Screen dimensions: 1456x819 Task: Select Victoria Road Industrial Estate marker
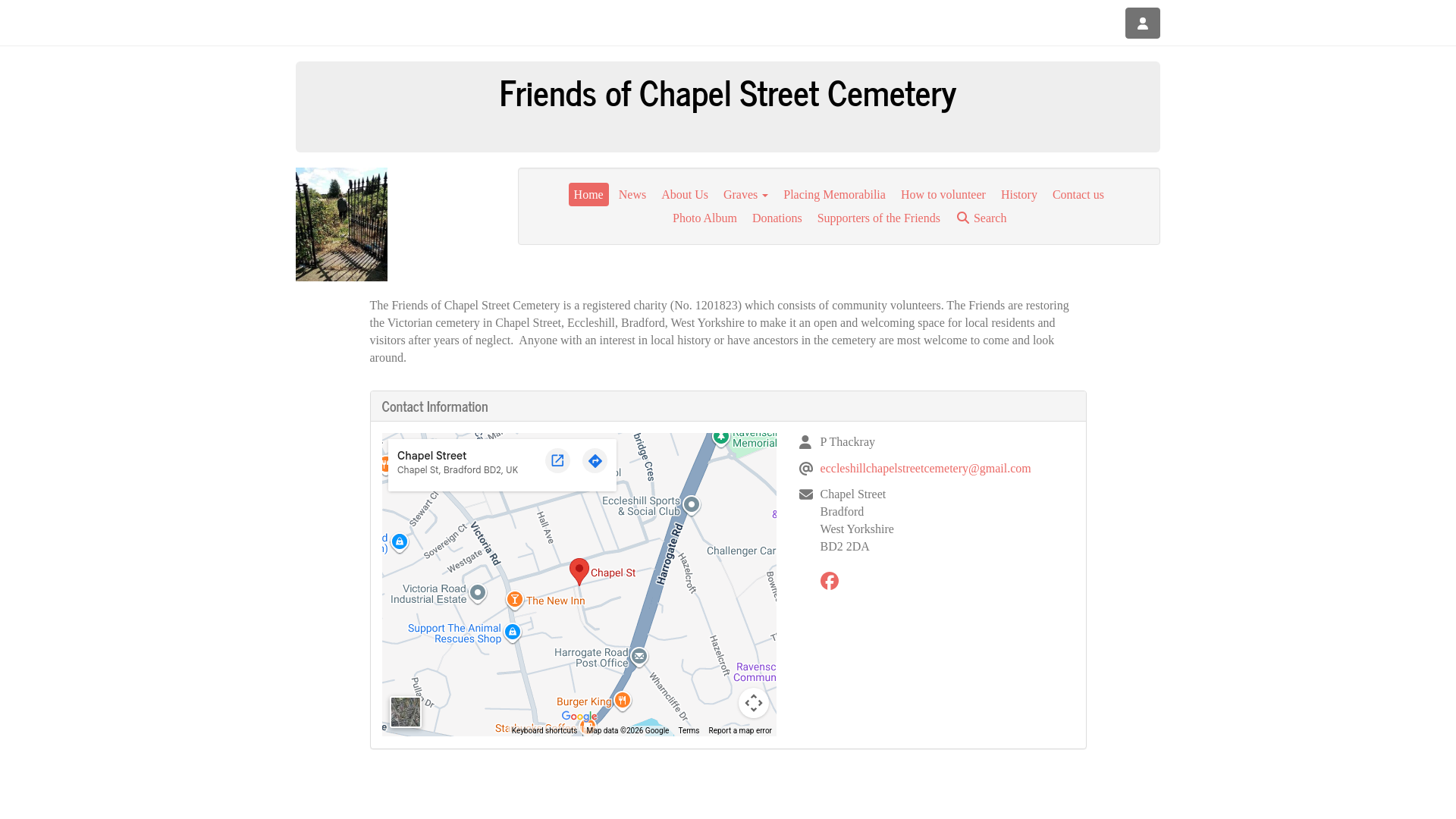click(x=478, y=593)
